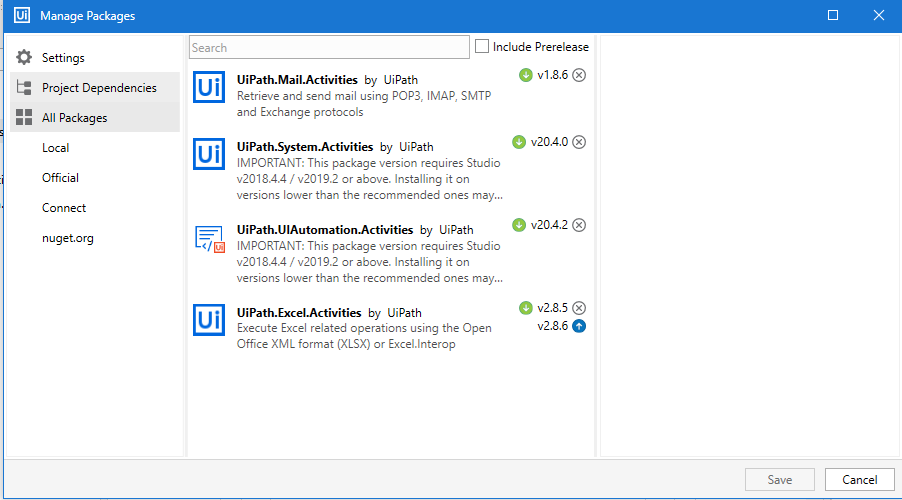This screenshot has height=500, width=902.
Task: Open the Local package feed
Action: [x=55, y=148]
